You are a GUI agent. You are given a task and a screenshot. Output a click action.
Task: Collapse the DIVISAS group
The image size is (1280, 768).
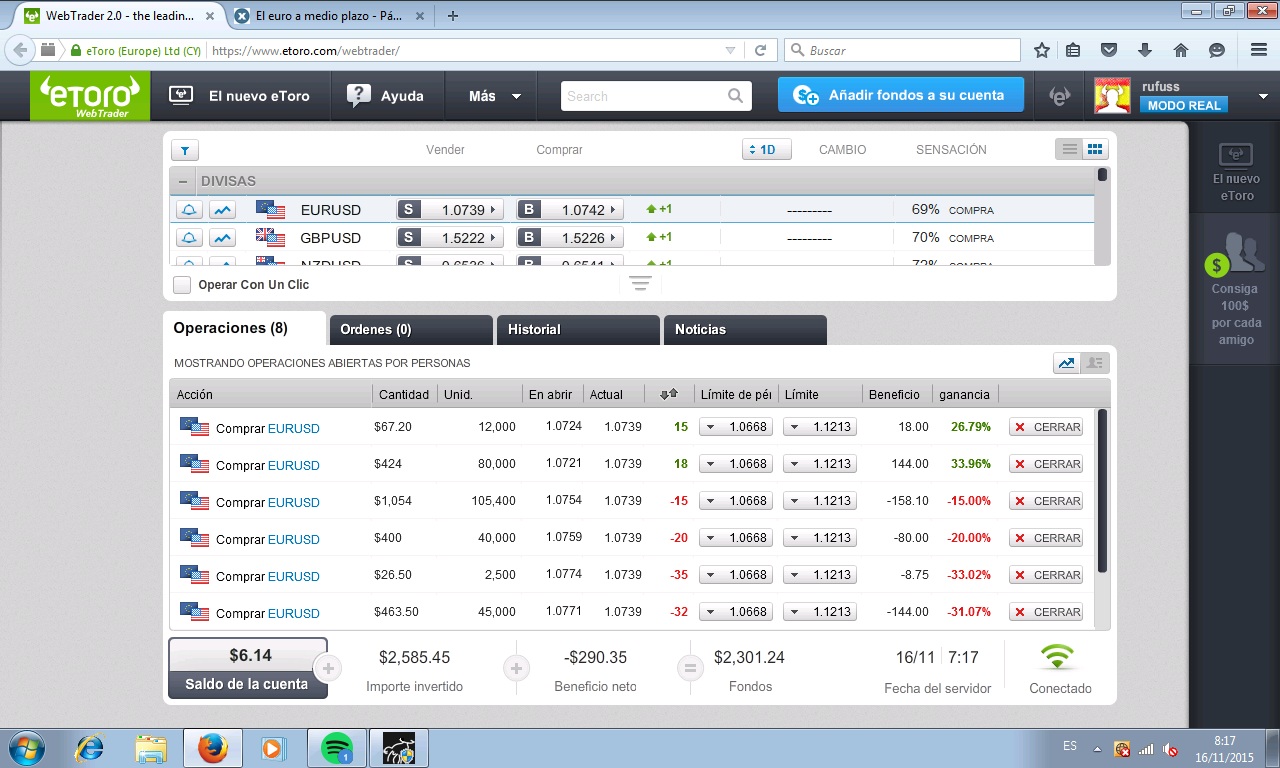tap(183, 181)
